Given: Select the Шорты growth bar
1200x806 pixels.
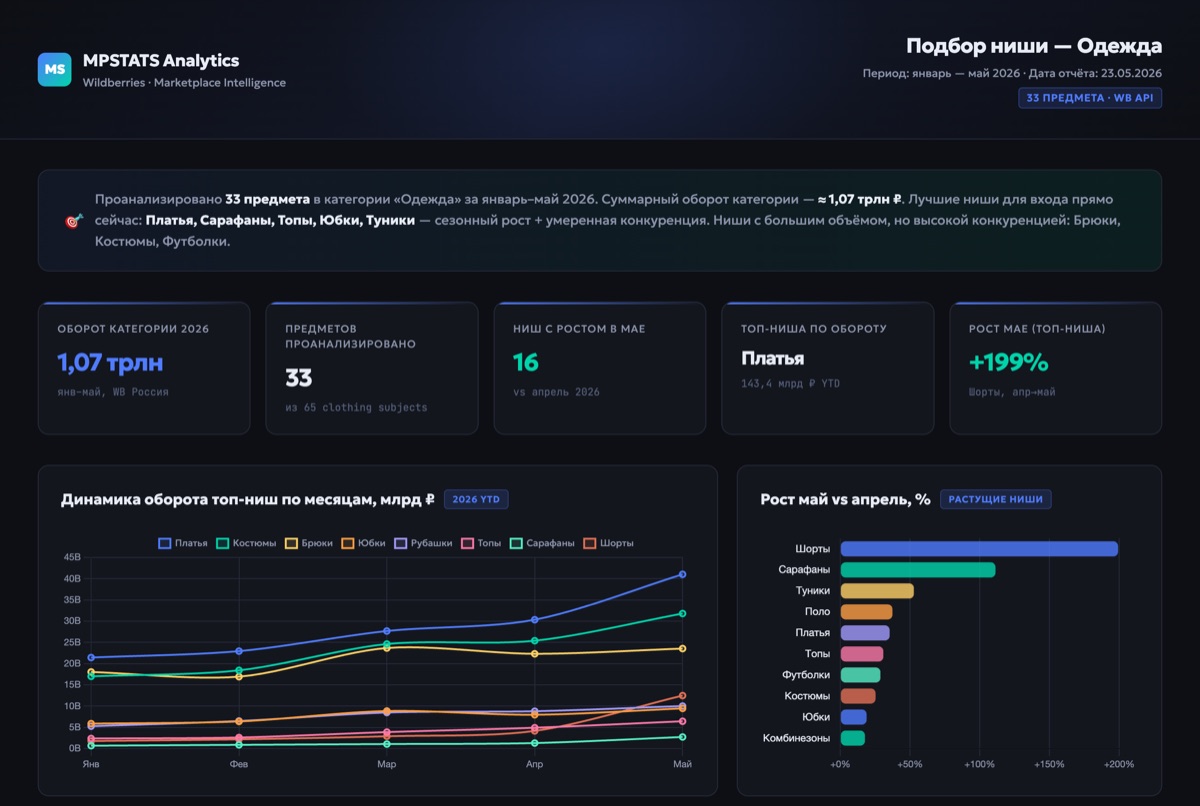Looking at the screenshot, I should [x=979, y=549].
